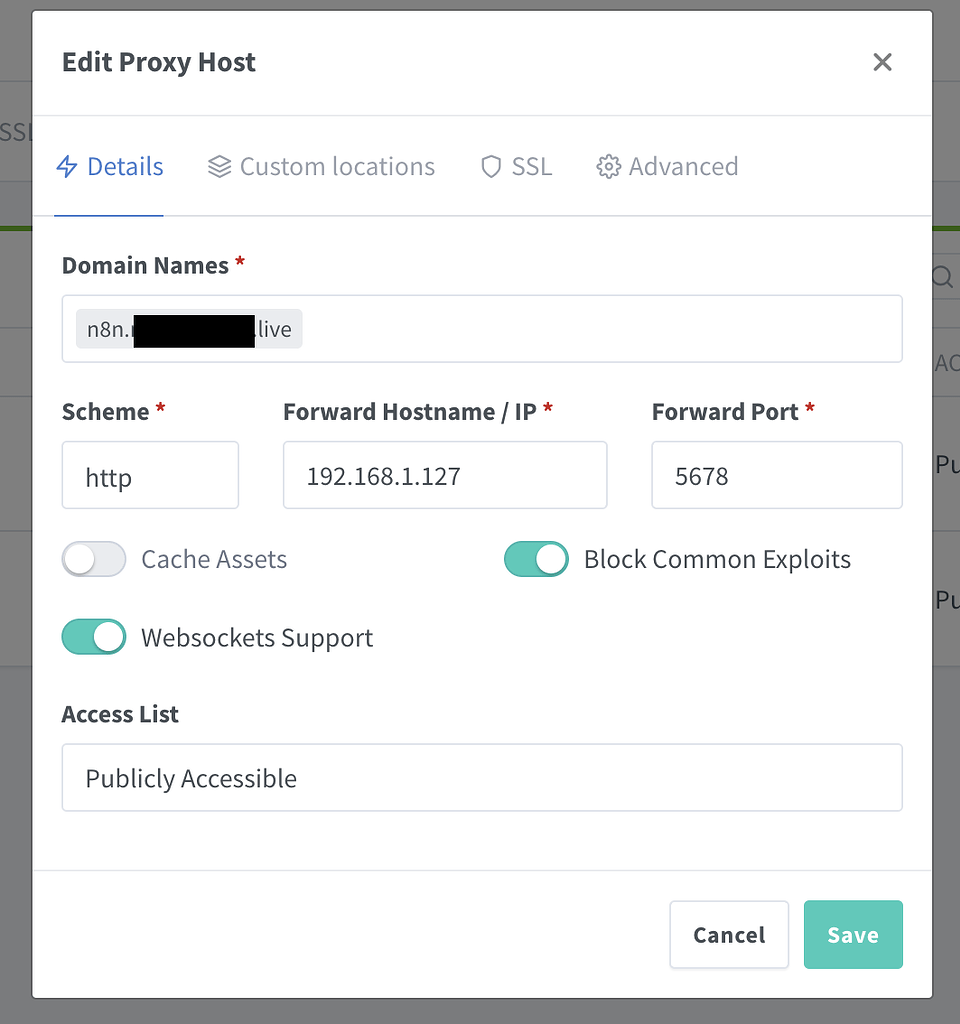Select the n8n domain name tag
This screenshot has width=960, height=1024.
point(189,329)
